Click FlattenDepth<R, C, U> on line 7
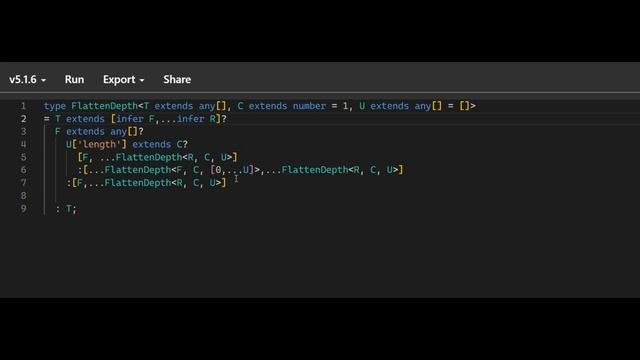Screen dimensions: 640x360 click(x=163, y=183)
